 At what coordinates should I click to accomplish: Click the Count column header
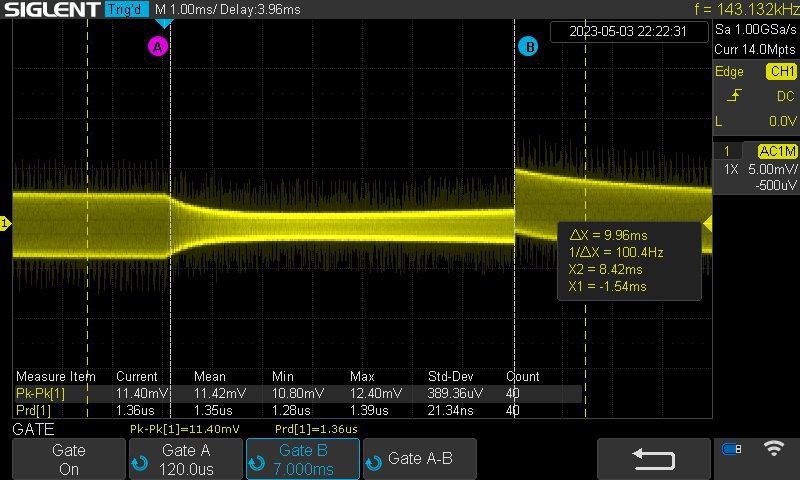click(x=522, y=376)
